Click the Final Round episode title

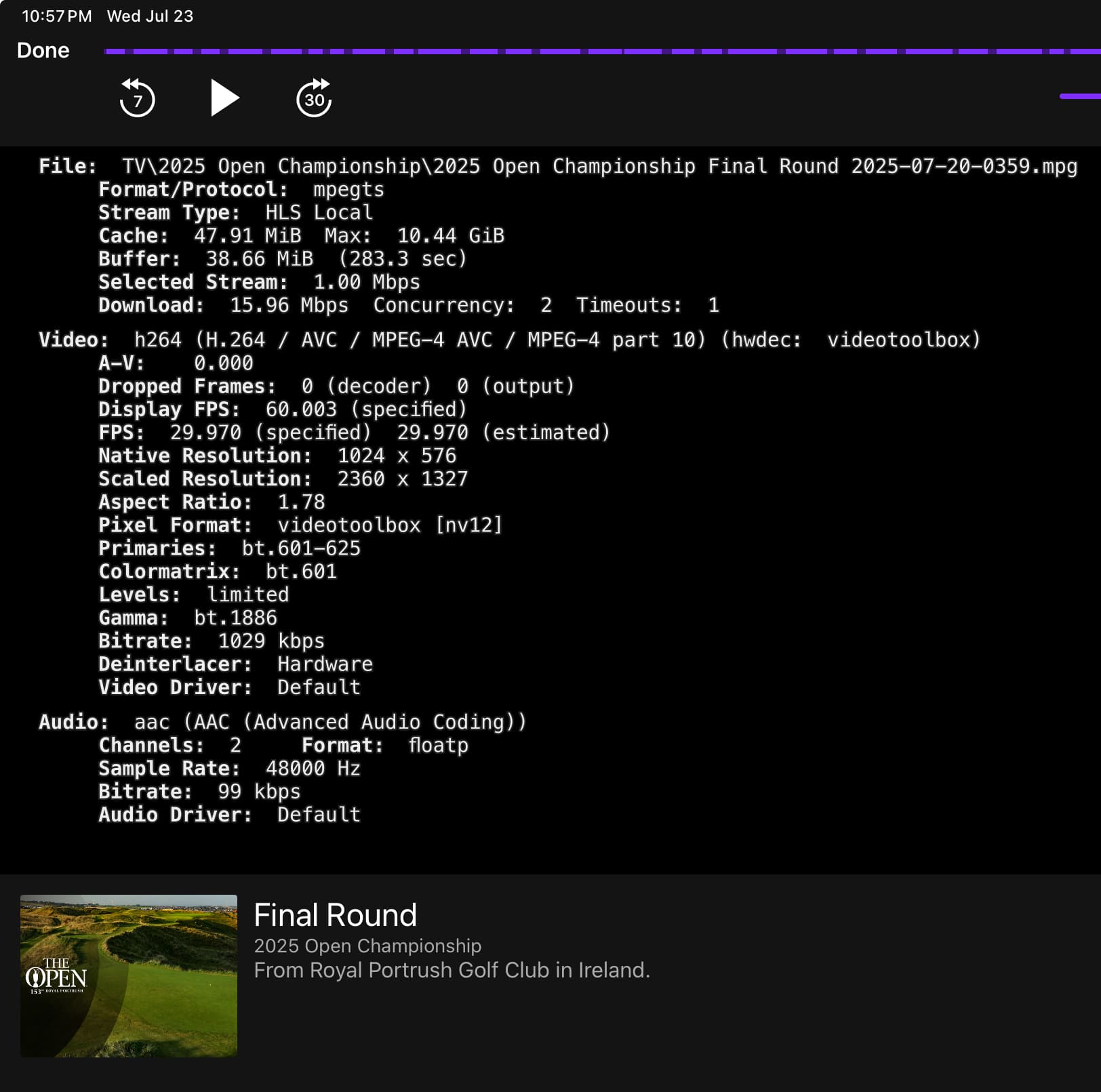(x=335, y=915)
